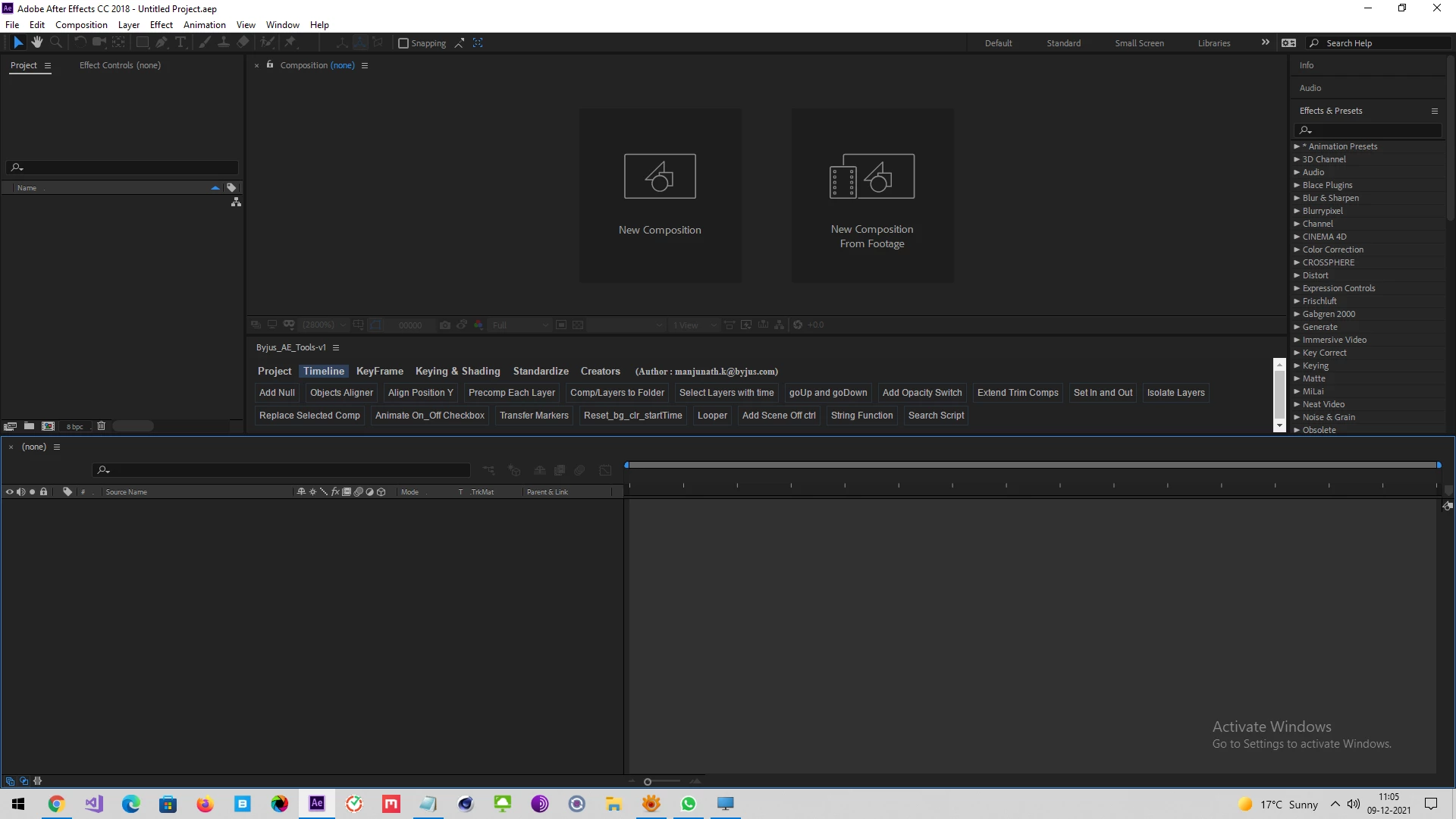Click the Precomp Each Layer button

tap(511, 393)
